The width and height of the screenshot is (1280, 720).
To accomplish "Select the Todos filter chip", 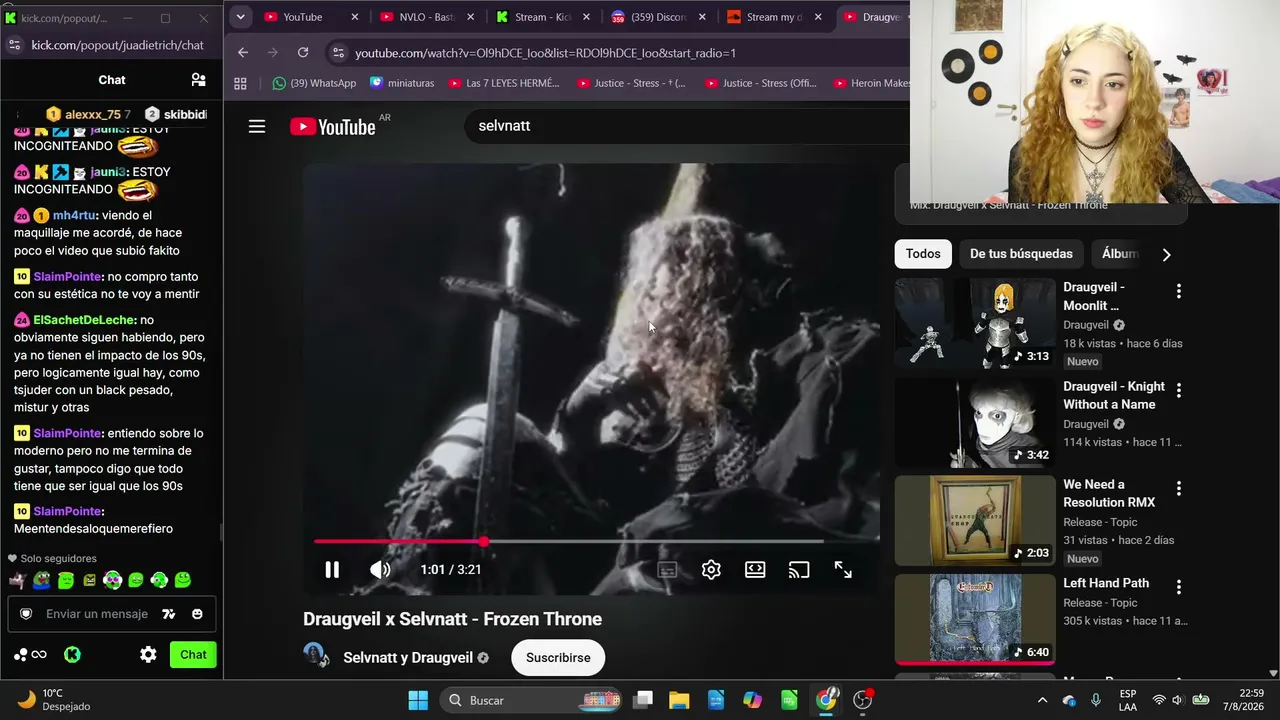I will (923, 254).
